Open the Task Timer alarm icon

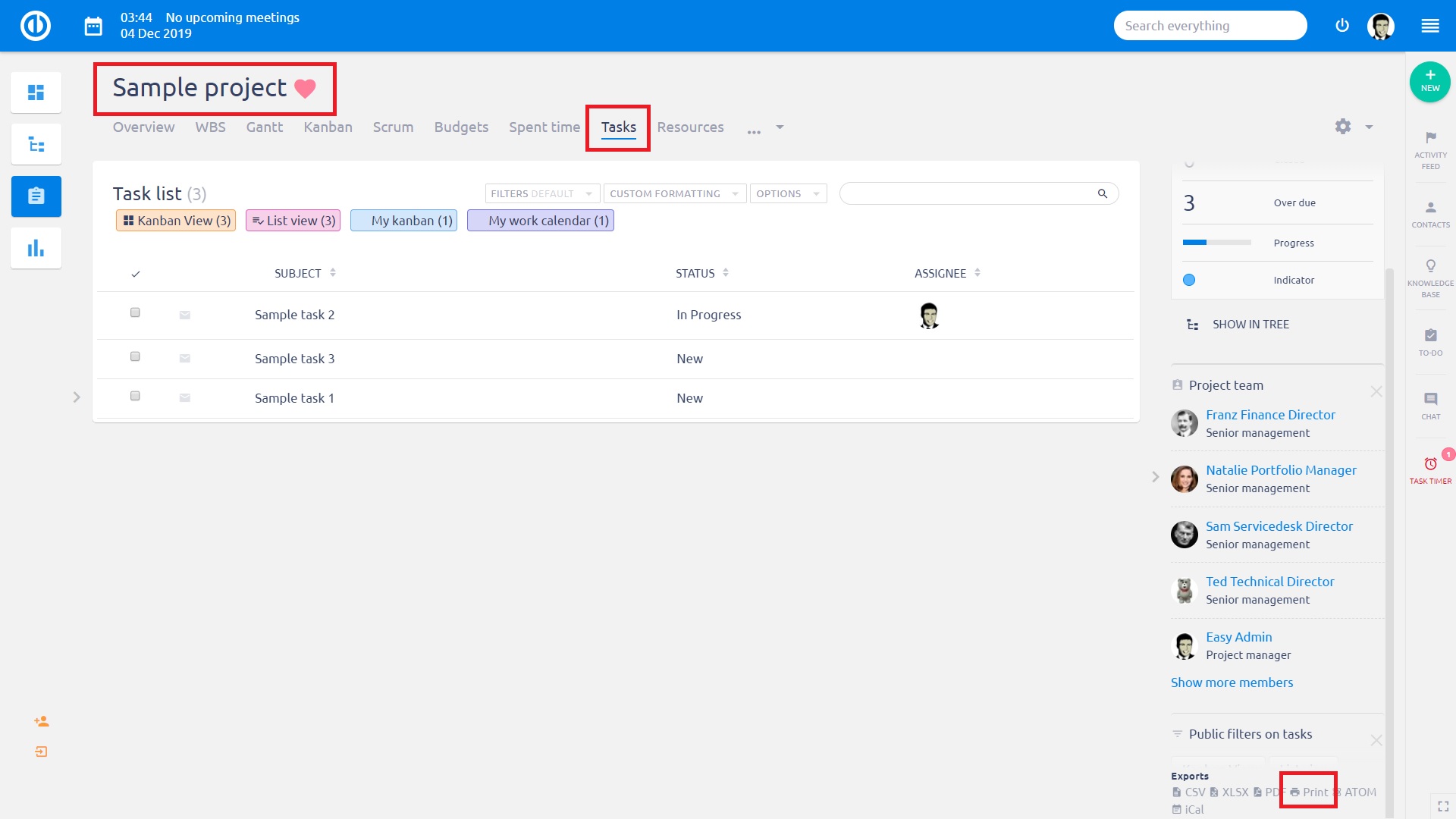click(1430, 464)
